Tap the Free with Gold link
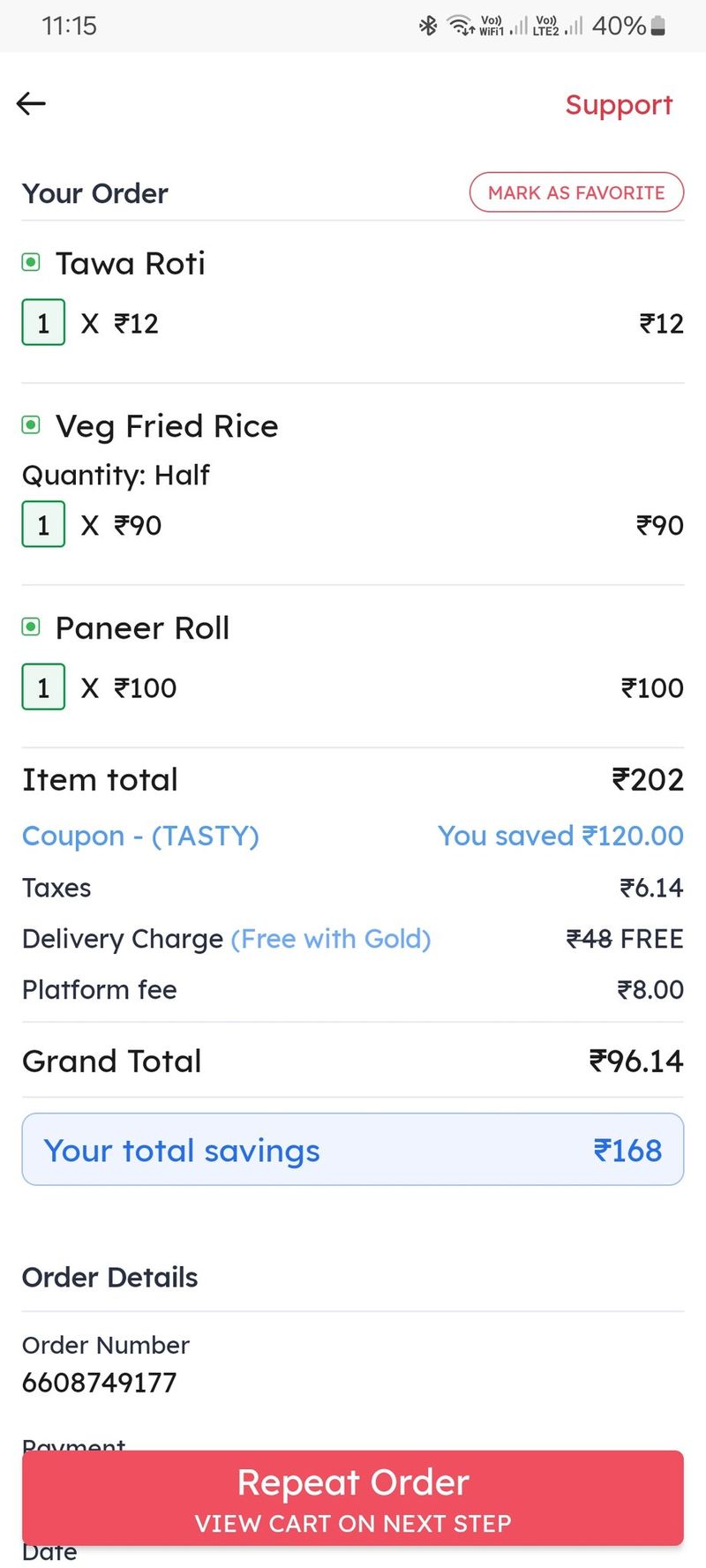The height and width of the screenshot is (1568, 706). pyautogui.click(x=331, y=939)
